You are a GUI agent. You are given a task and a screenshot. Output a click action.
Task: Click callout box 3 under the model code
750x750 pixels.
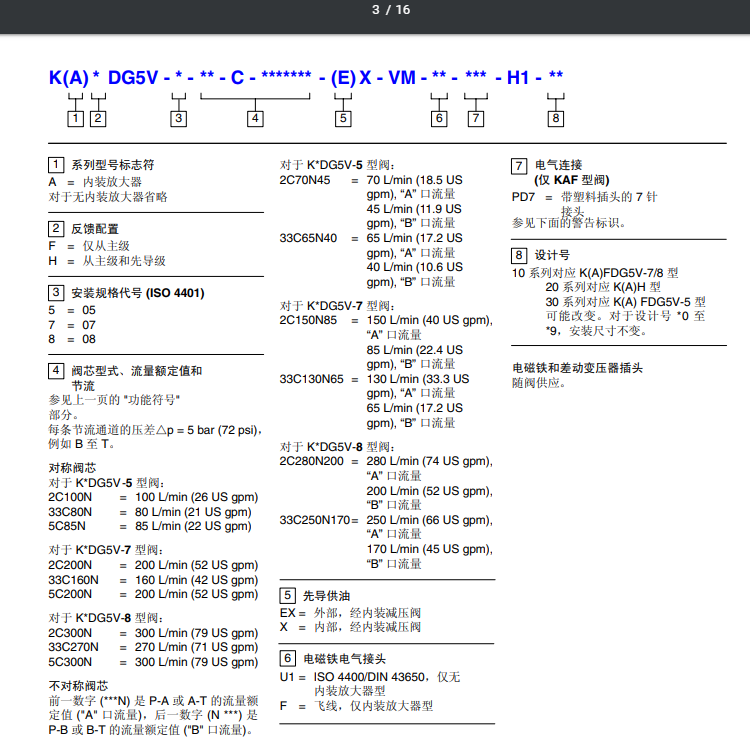(178, 119)
